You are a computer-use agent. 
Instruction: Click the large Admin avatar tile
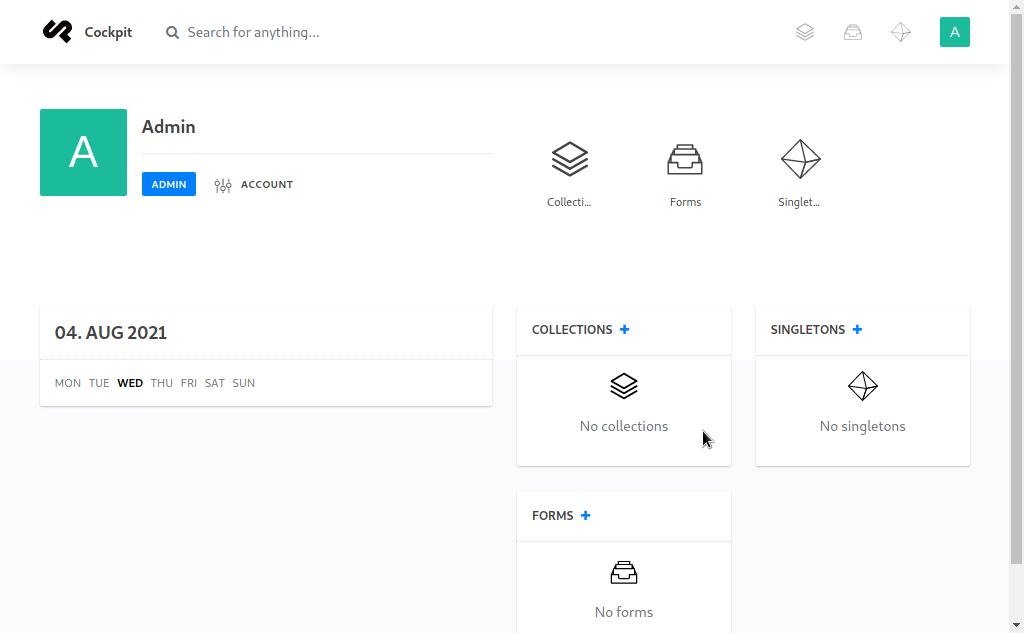[x=84, y=152]
